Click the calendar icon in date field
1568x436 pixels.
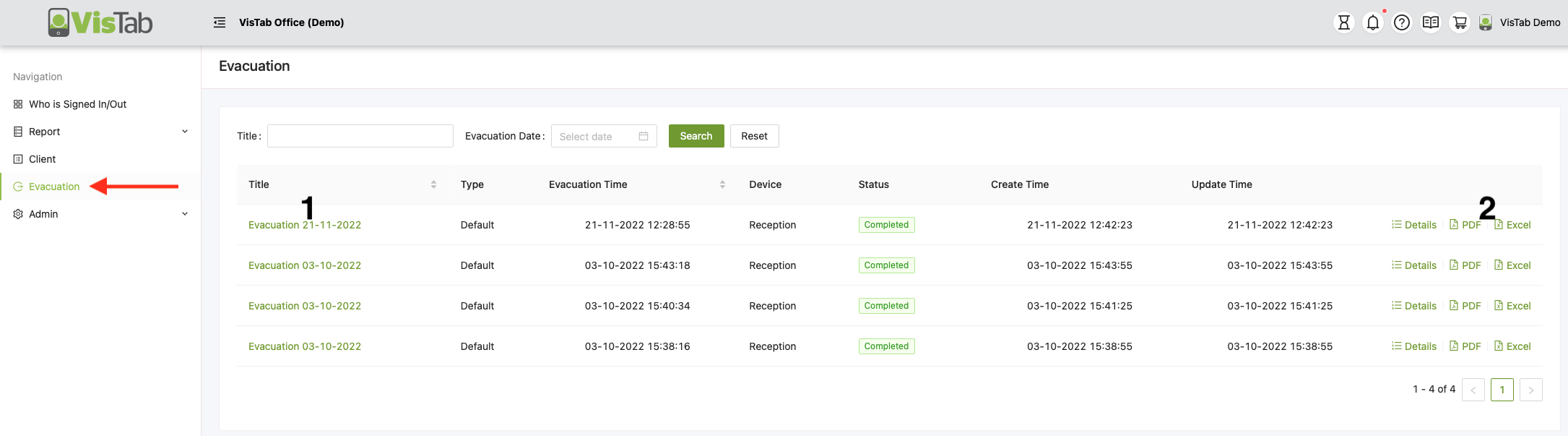coord(644,136)
